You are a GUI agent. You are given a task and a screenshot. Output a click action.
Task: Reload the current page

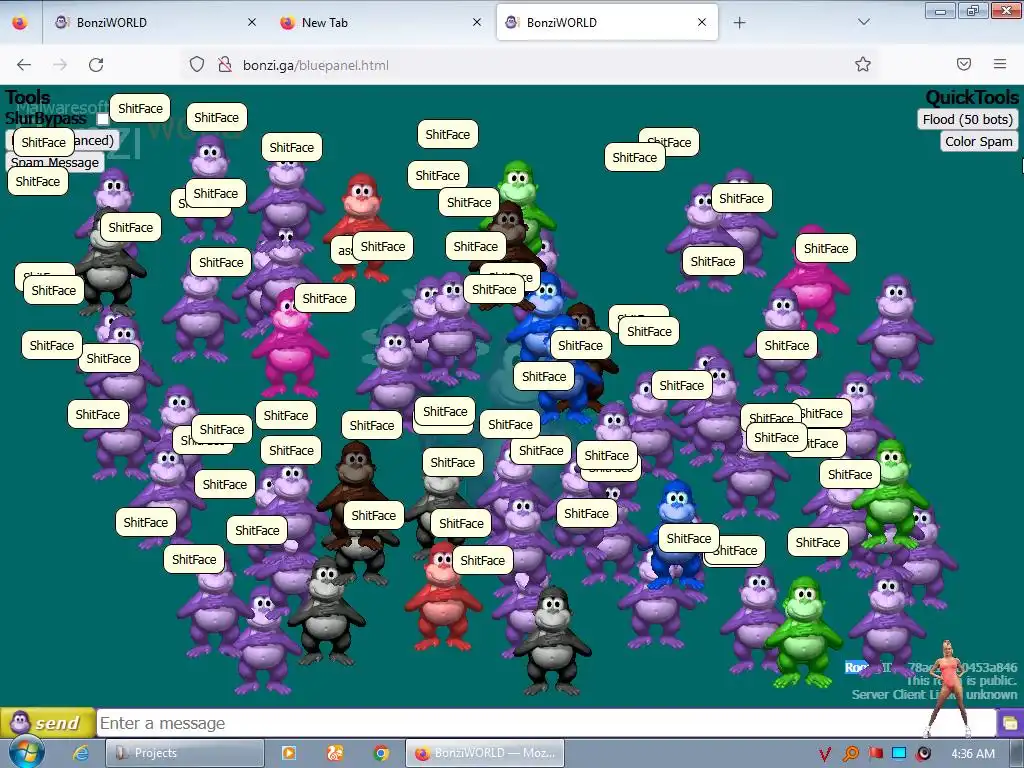96,65
